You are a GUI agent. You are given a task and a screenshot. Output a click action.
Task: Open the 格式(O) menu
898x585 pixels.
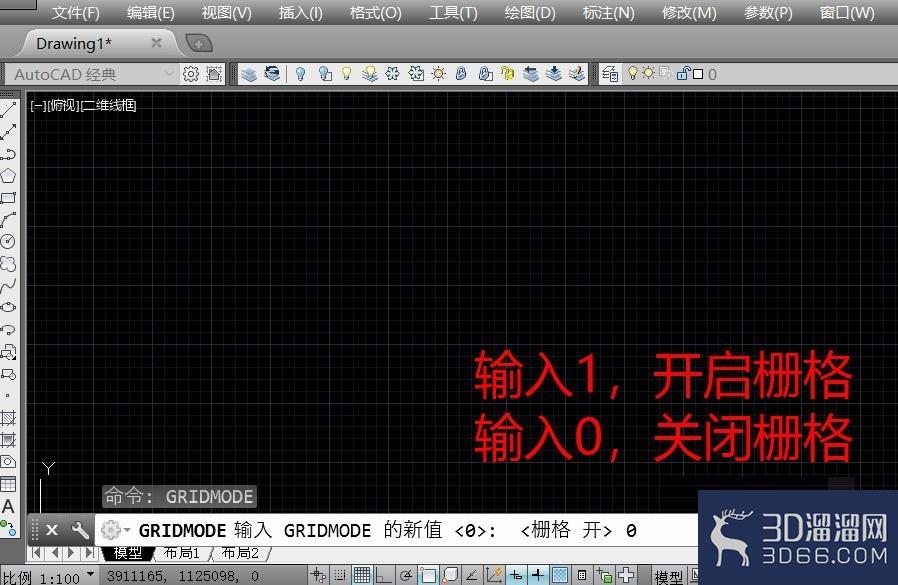[376, 13]
